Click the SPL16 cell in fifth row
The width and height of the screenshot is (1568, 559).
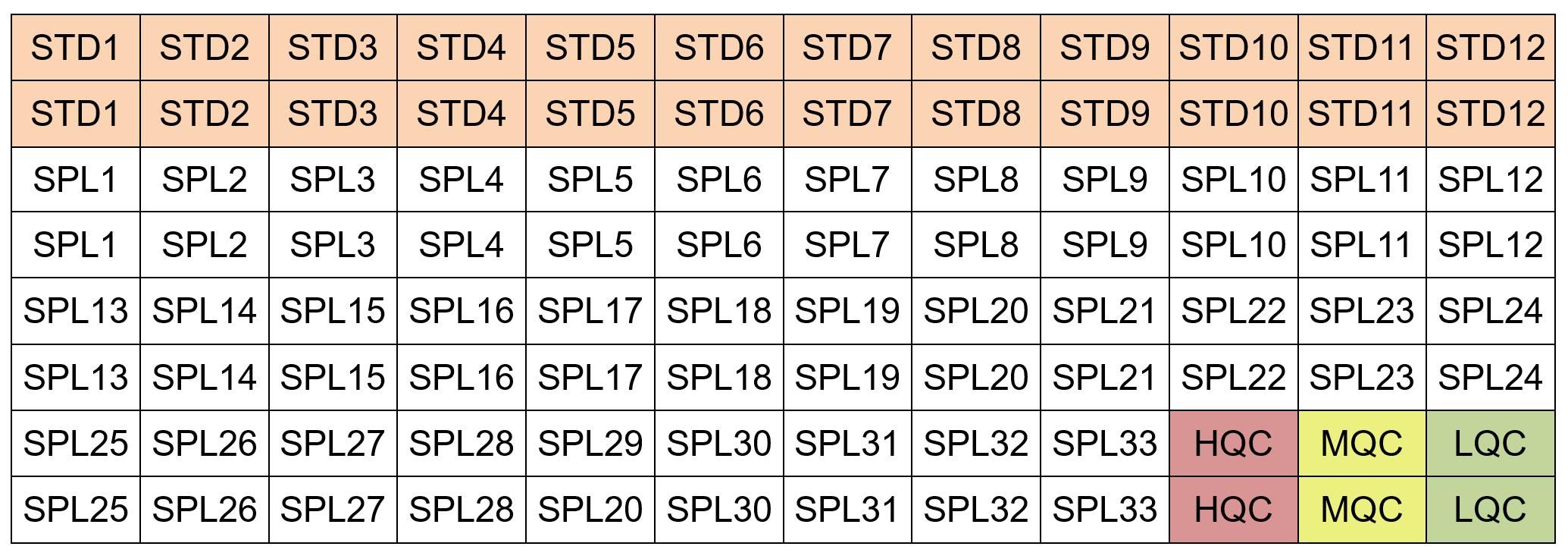[x=462, y=311]
